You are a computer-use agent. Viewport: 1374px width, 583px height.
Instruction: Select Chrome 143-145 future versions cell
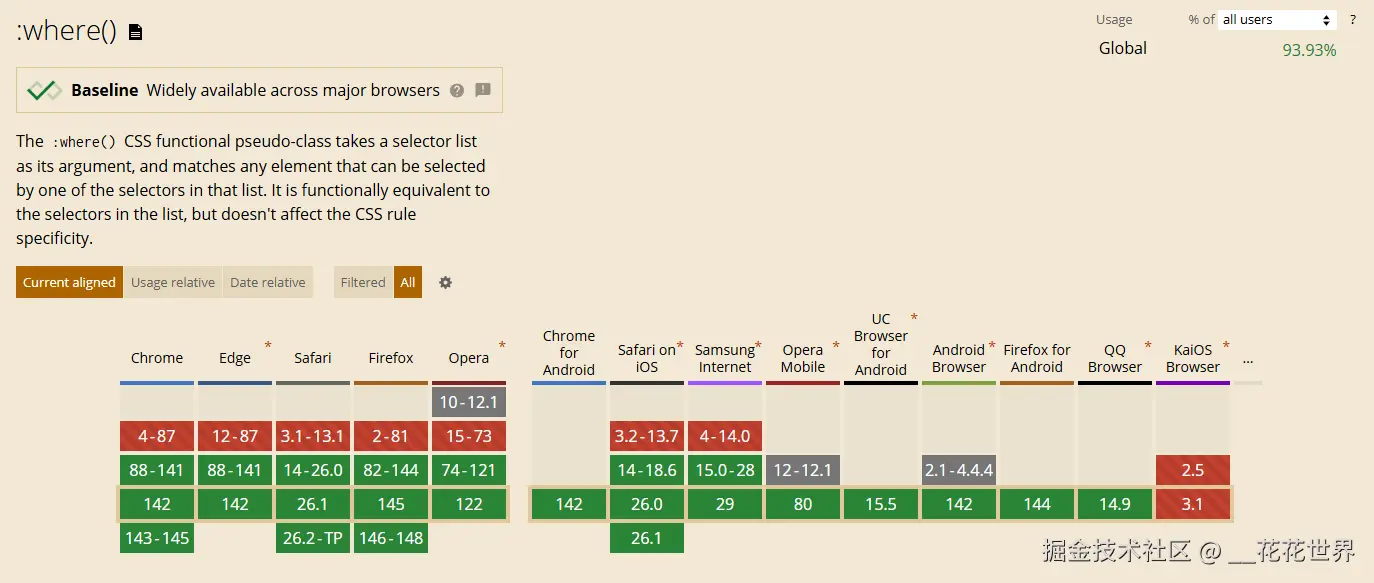point(157,538)
